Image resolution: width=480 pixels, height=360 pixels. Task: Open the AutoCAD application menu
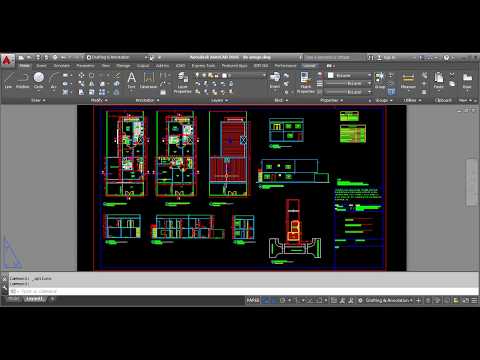[7, 60]
